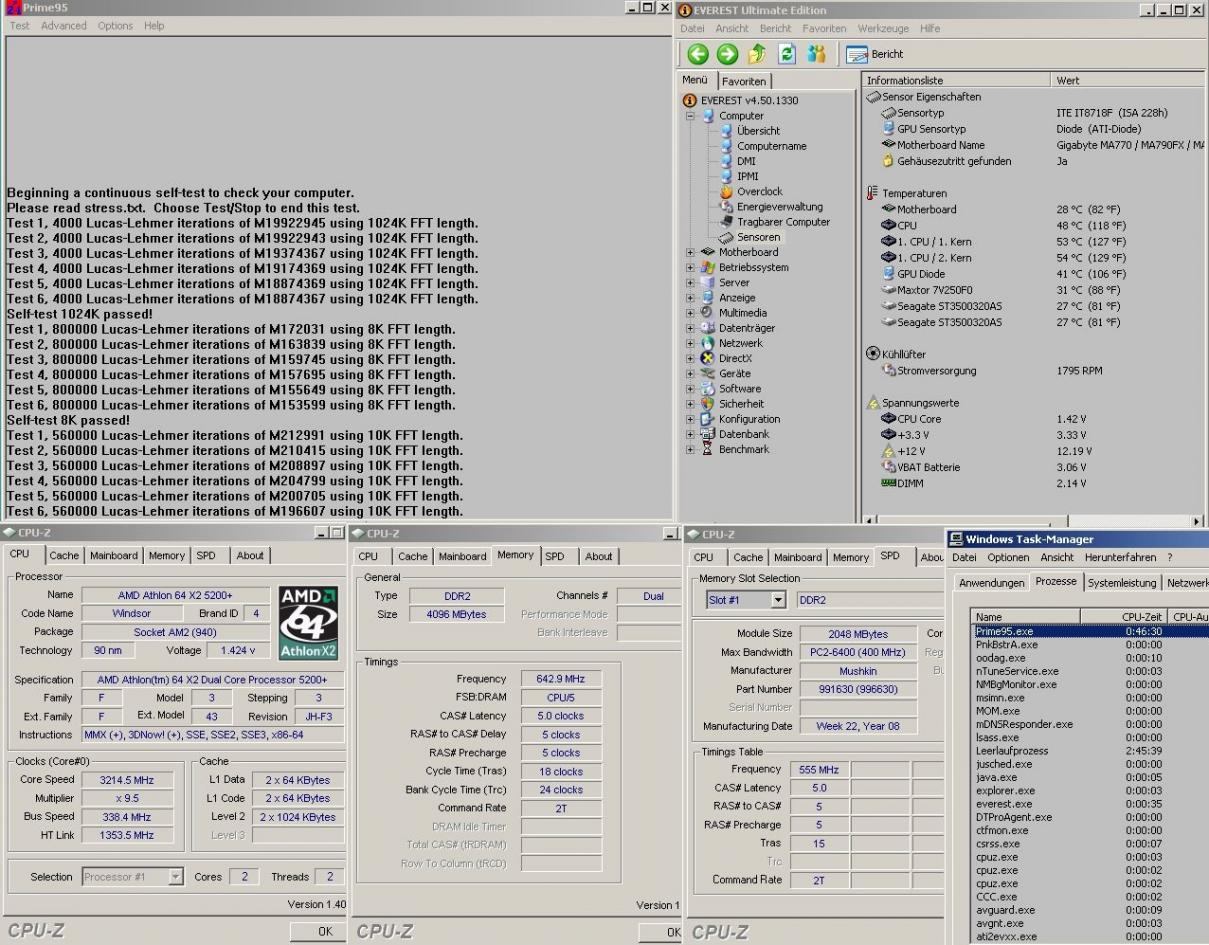This screenshot has height=945, width=1209.
Task: Expand the Konfiguration tree node
Action: pos(691,419)
